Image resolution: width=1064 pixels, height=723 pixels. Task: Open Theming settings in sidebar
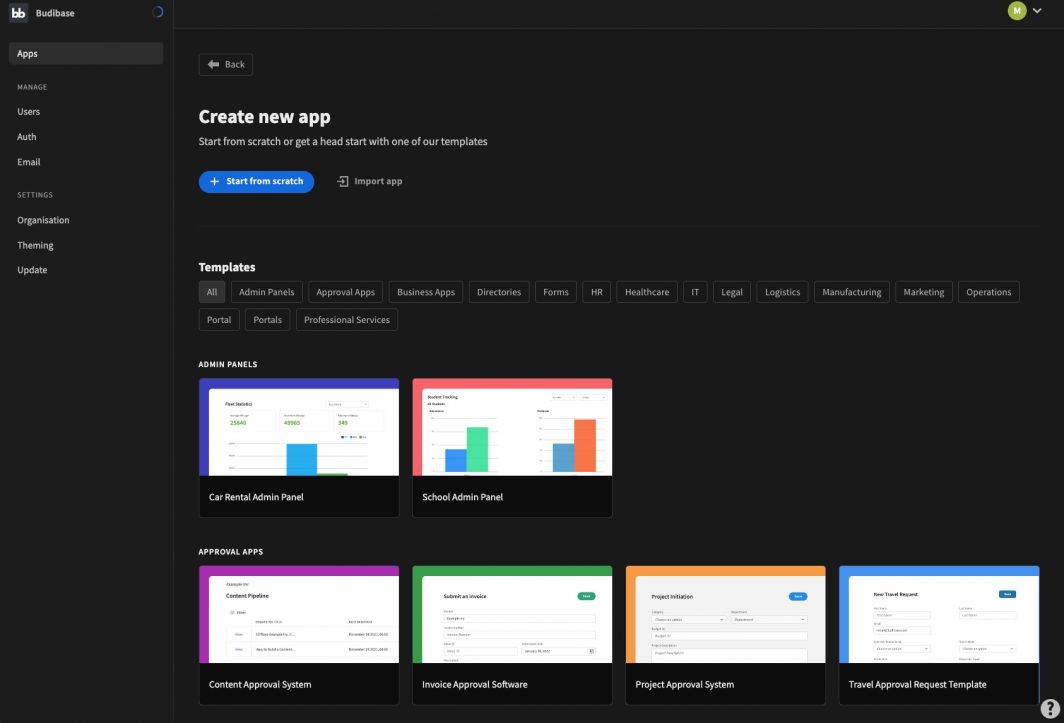pyautogui.click(x=35, y=245)
